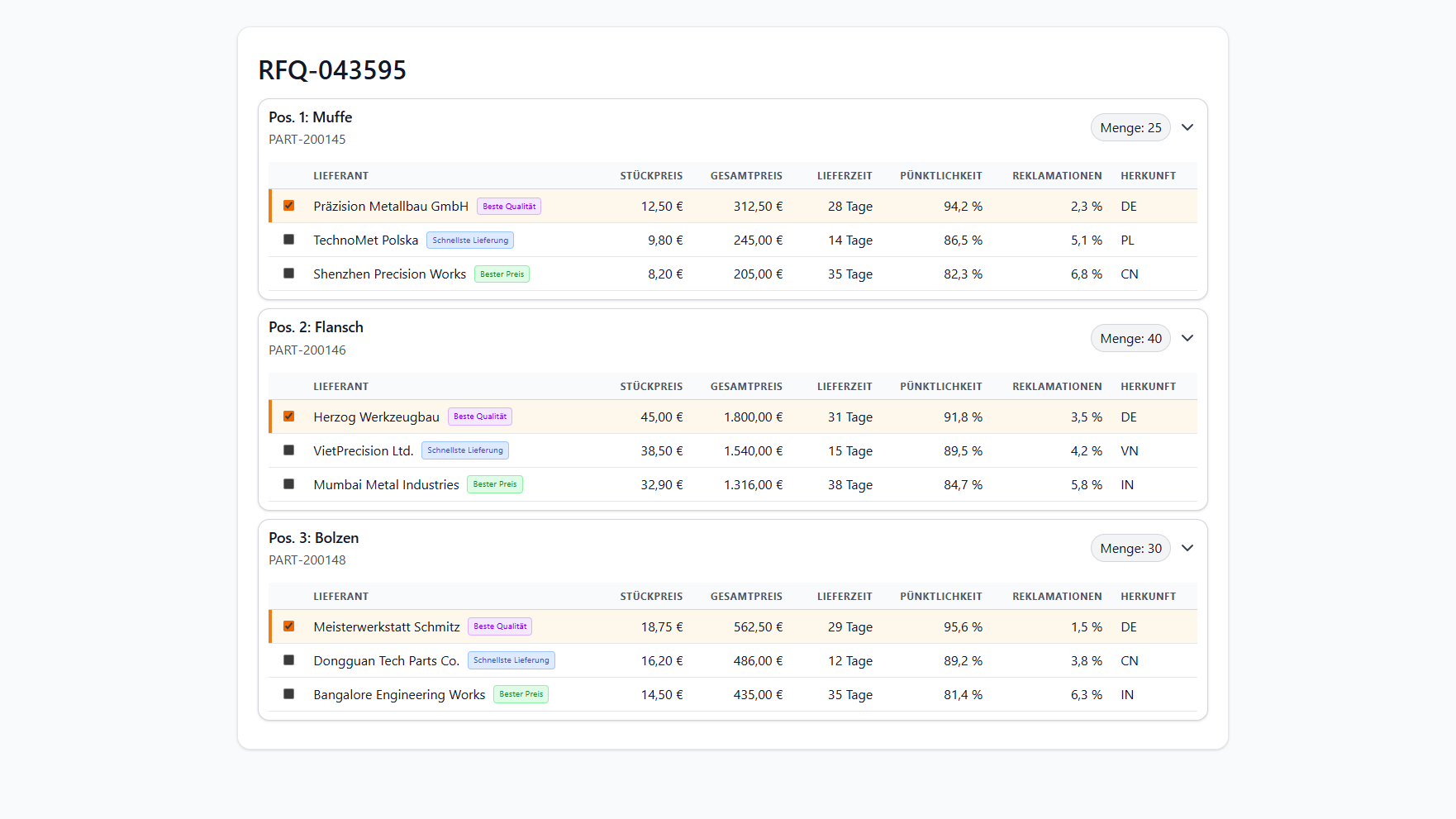Image resolution: width=1456 pixels, height=819 pixels.
Task: Click the Menge: 40 quantity pill
Action: (1130, 338)
